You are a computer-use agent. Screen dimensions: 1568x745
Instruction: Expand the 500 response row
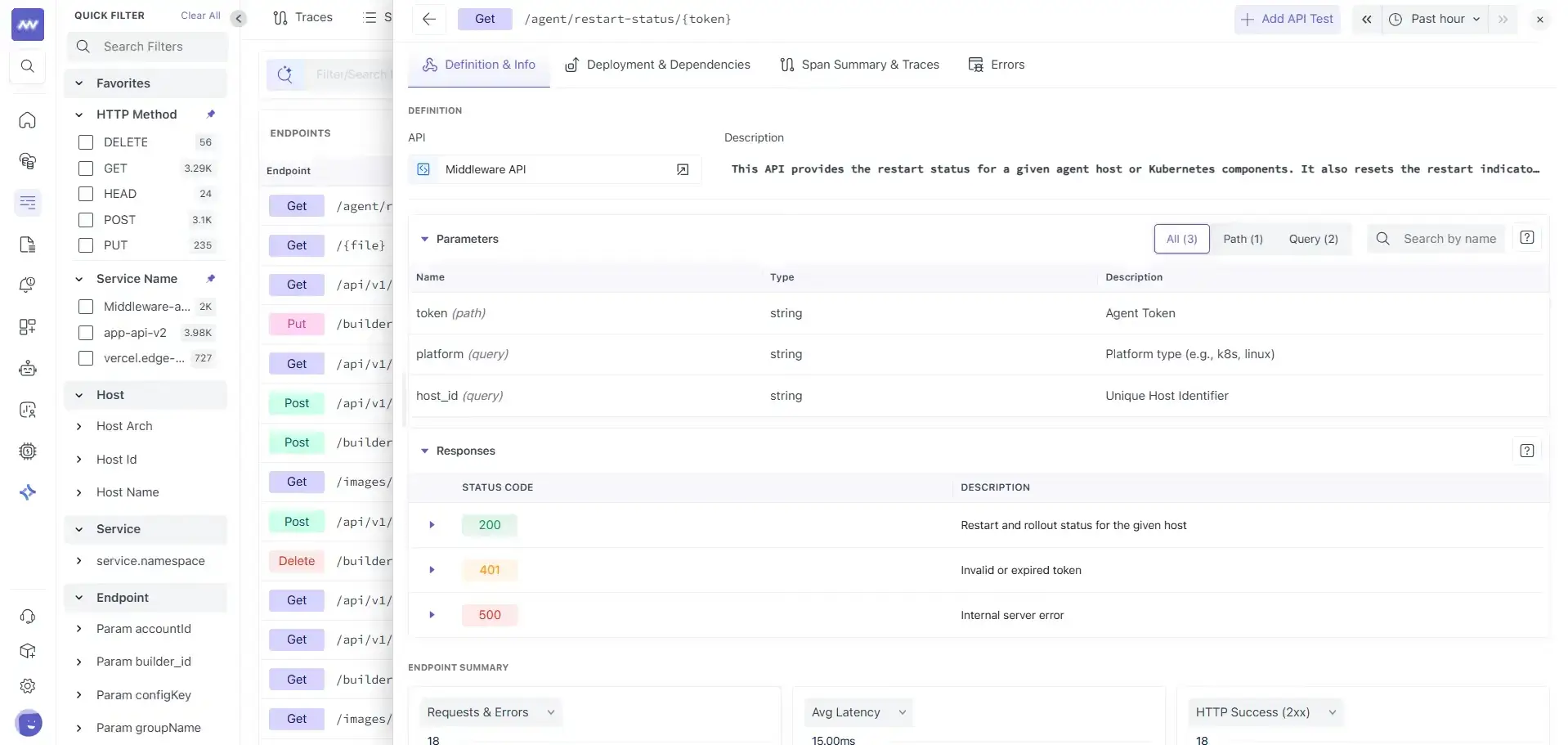tap(432, 615)
